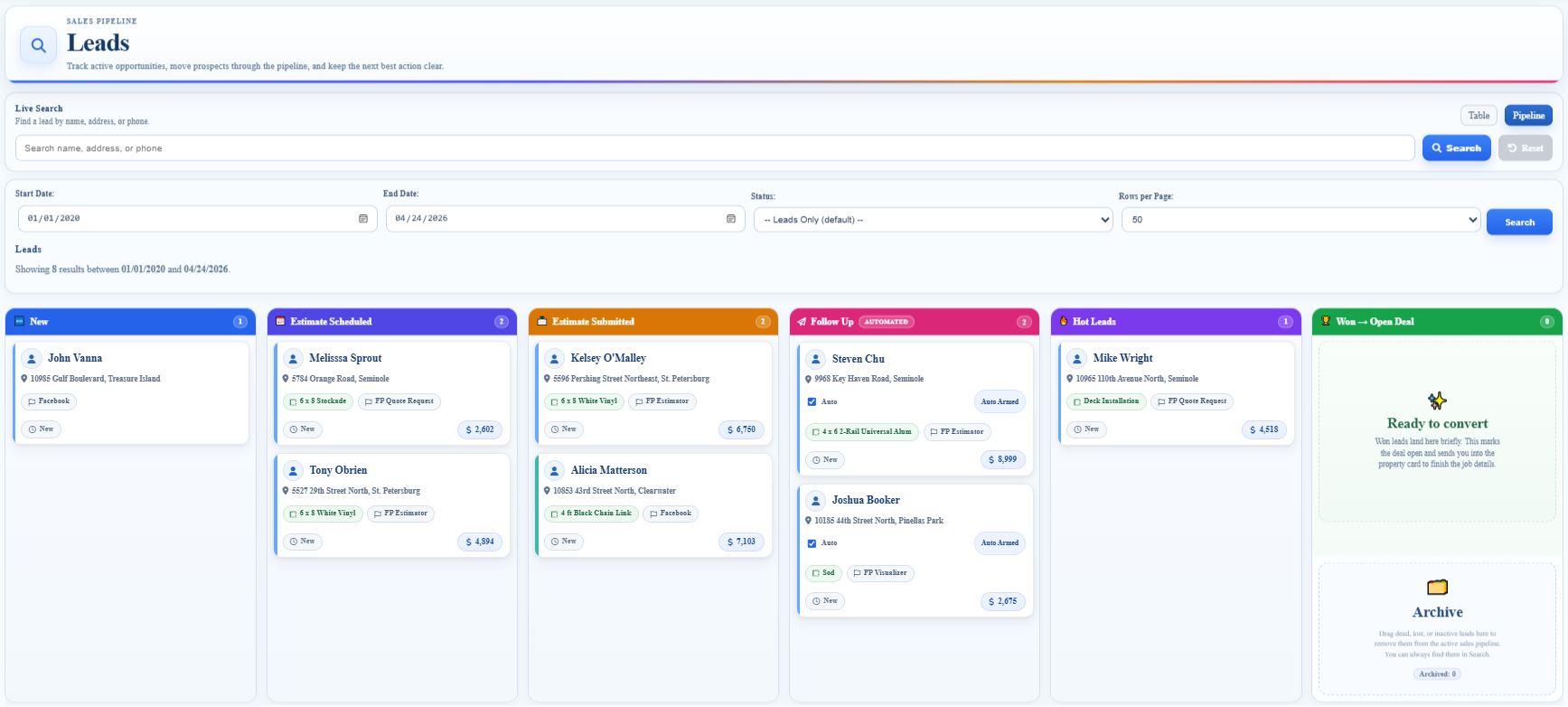Click the End Date input field
Image resolution: width=1568 pixels, height=707 pixels.
565,219
